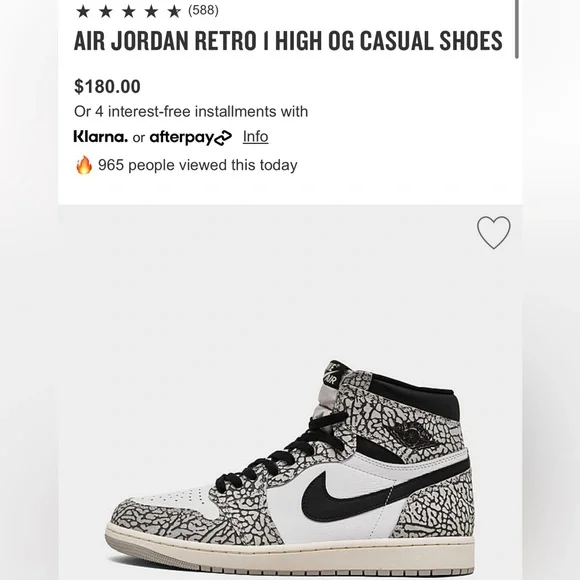Click the afterpay looping arrows symbol
Screen dimensions: 580x580
pos(223,138)
